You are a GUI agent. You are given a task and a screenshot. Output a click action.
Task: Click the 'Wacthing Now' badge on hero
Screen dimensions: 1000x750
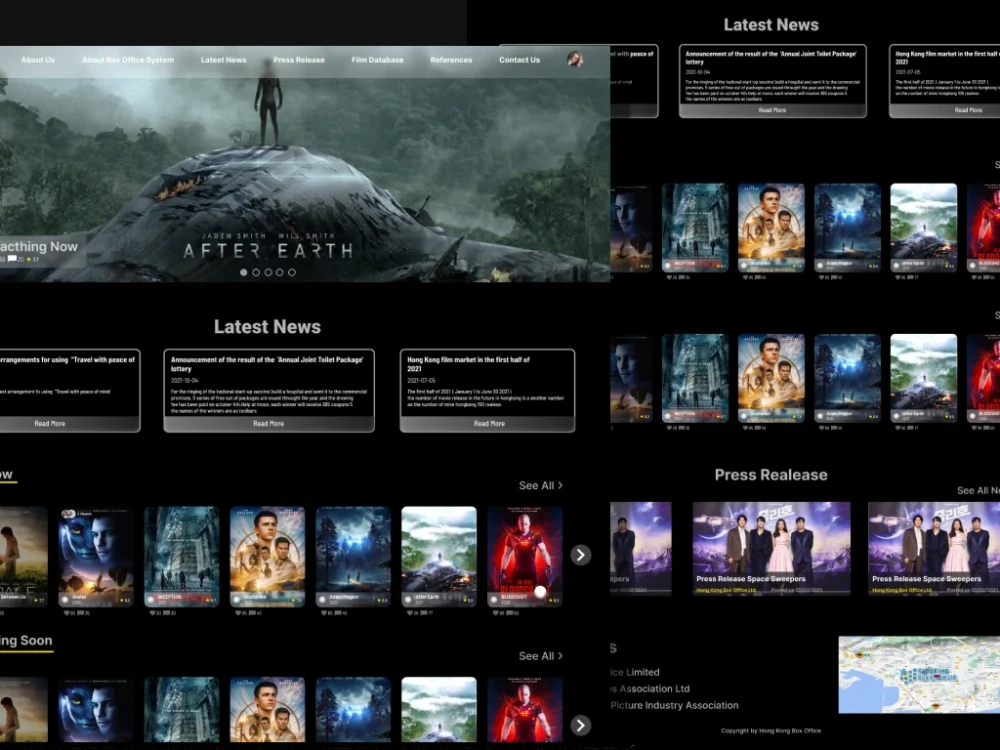click(41, 250)
